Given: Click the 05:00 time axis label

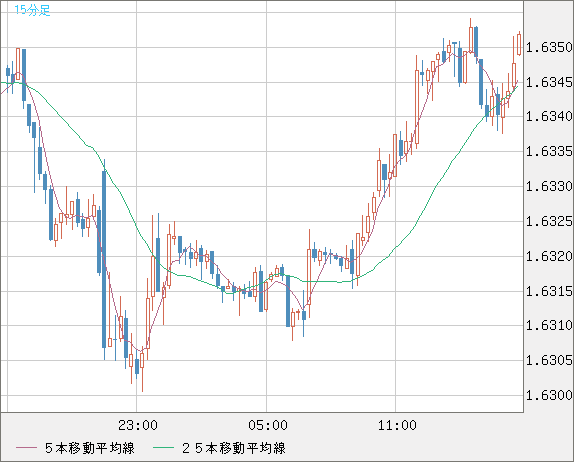Looking at the screenshot, I should [268, 425].
